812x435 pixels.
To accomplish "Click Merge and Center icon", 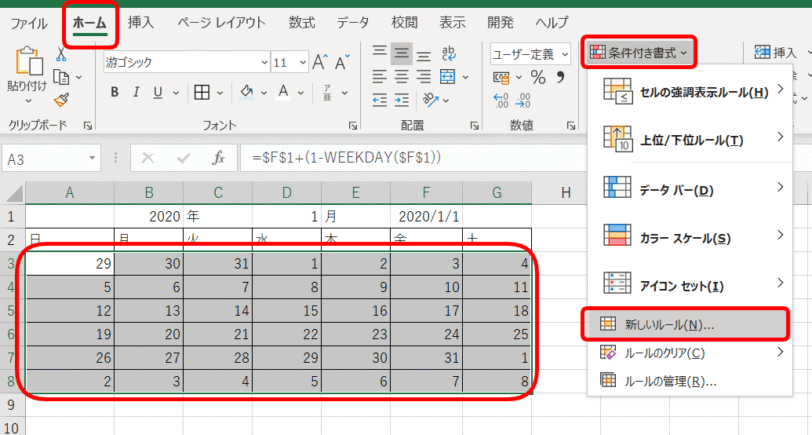I will click(x=447, y=77).
